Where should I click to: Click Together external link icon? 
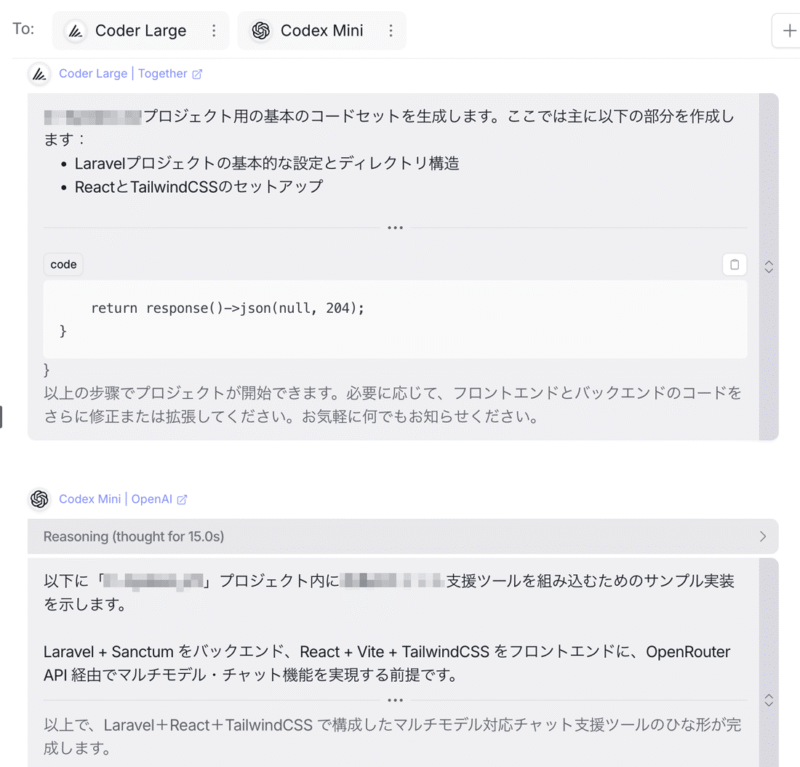pos(197,74)
